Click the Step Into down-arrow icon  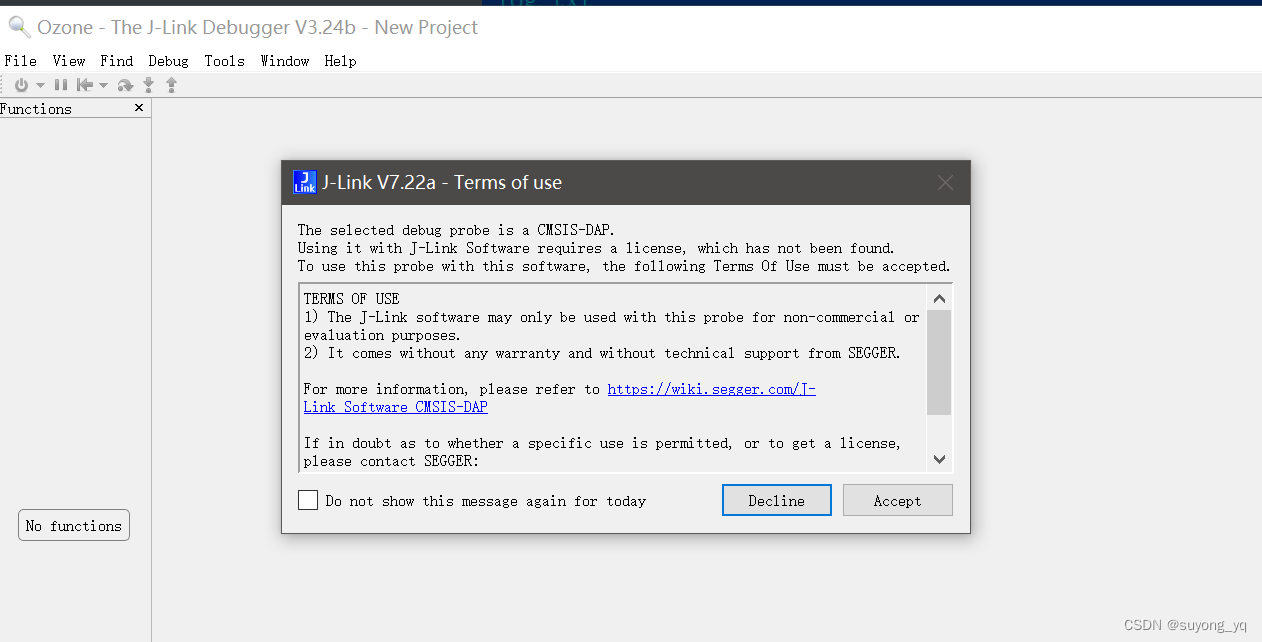click(149, 86)
